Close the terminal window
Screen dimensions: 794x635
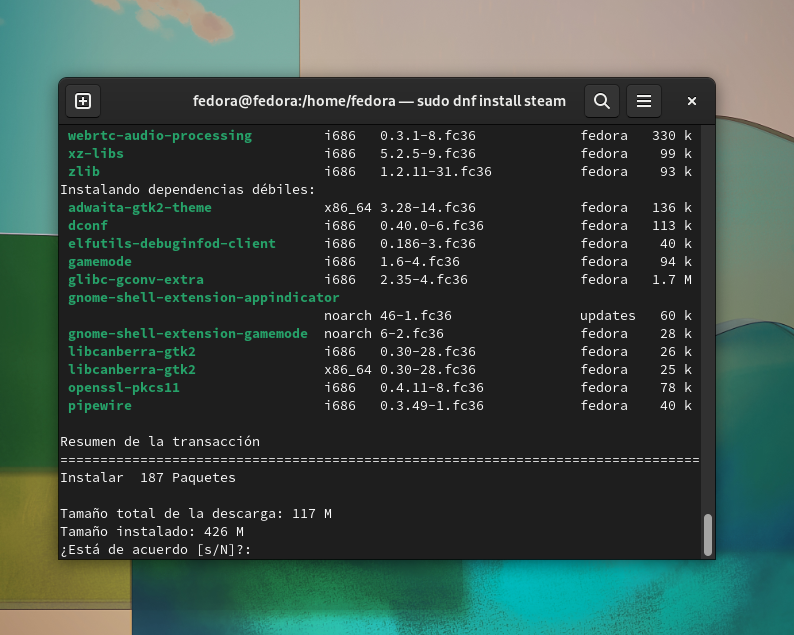click(x=692, y=101)
